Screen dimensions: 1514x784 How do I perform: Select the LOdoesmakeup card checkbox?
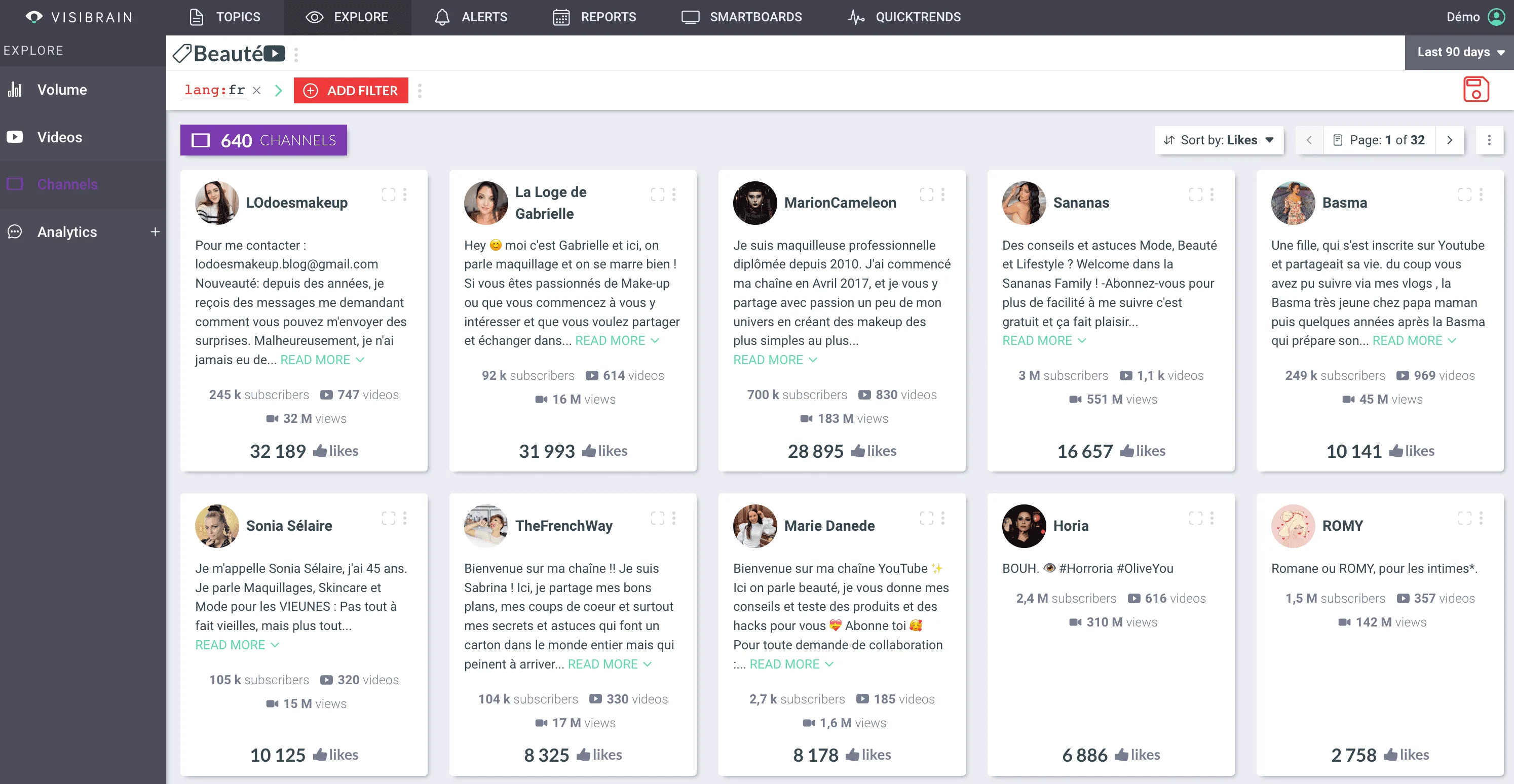[x=389, y=194]
